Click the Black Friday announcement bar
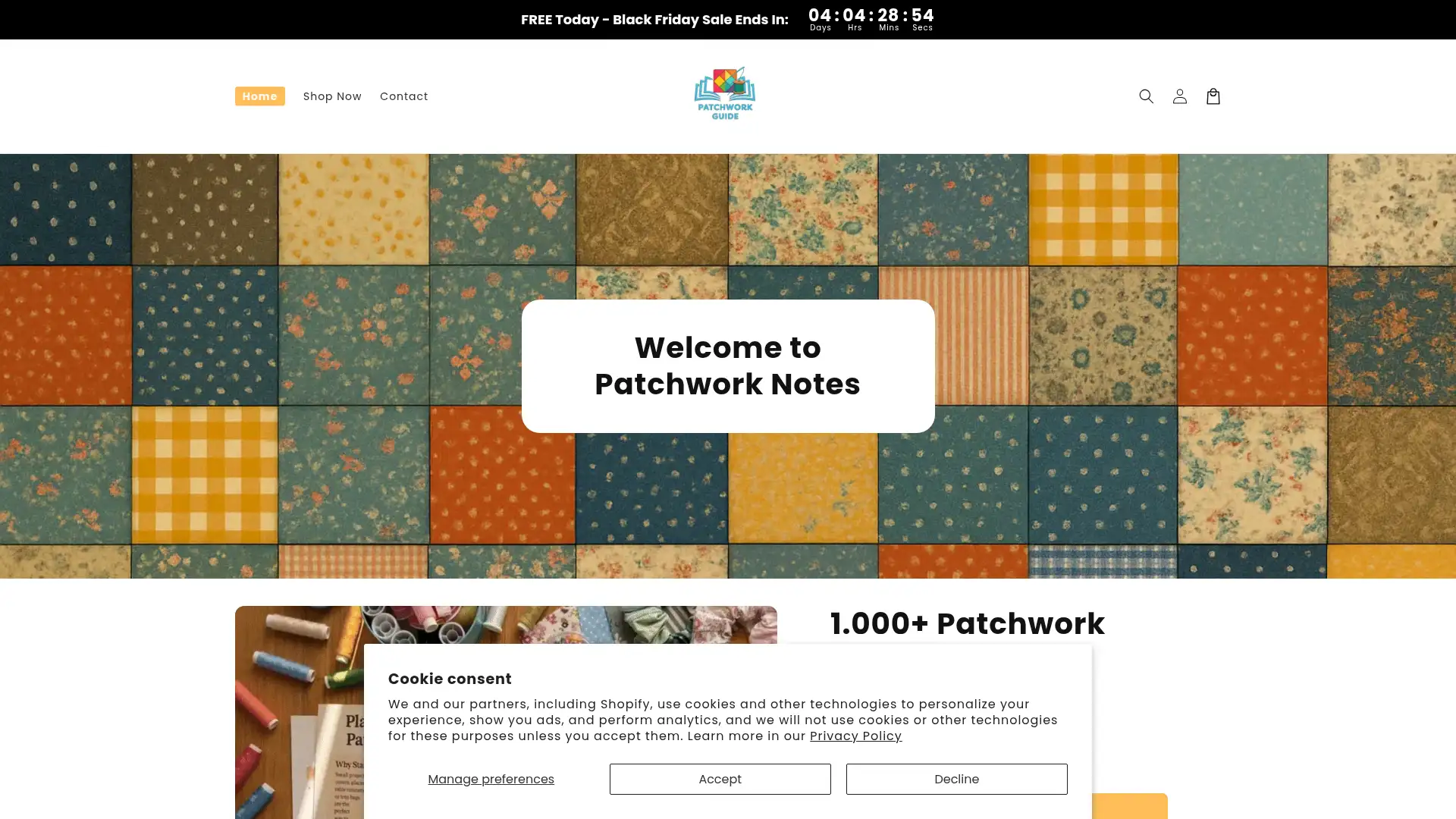Image resolution: width=1456 pixels, height=819 pixels. [x=654, y=19]
